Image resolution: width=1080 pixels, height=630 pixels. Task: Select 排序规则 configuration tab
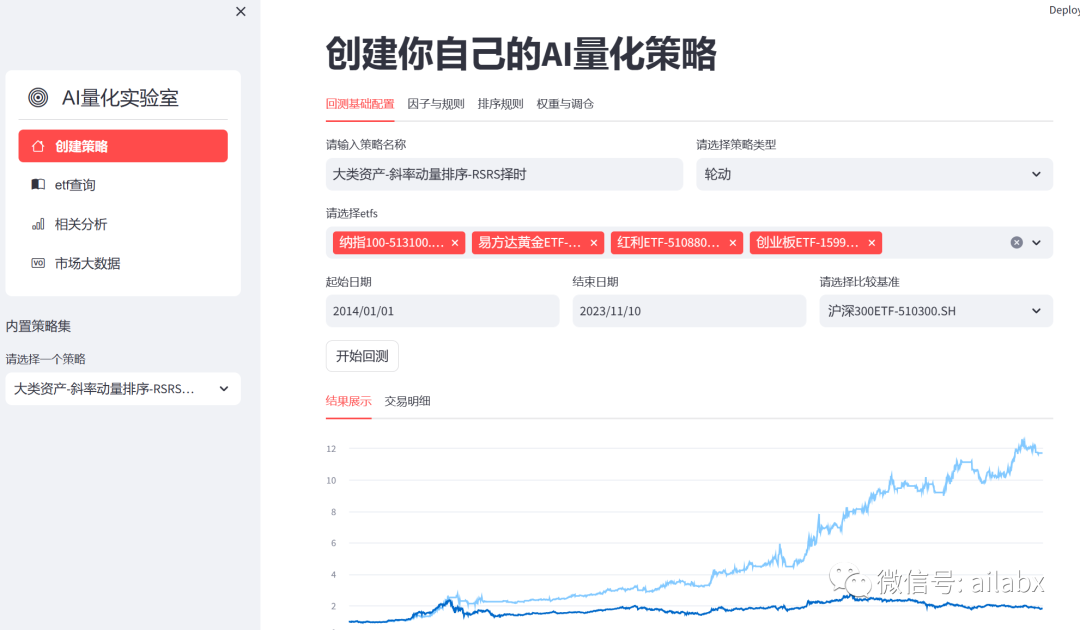[x=500, y=103]
